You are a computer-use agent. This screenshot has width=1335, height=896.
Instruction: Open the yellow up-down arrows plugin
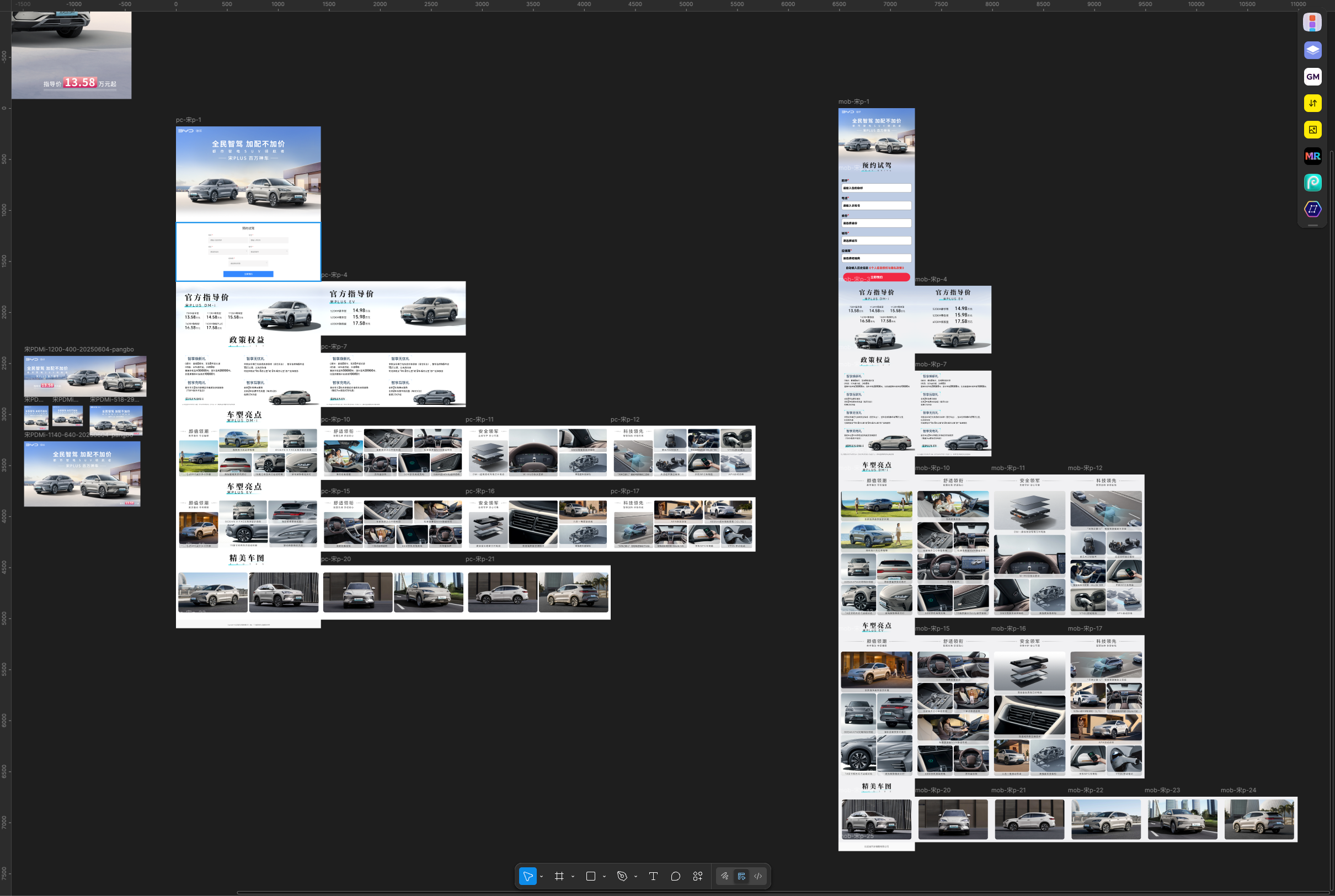[1312, 103]
